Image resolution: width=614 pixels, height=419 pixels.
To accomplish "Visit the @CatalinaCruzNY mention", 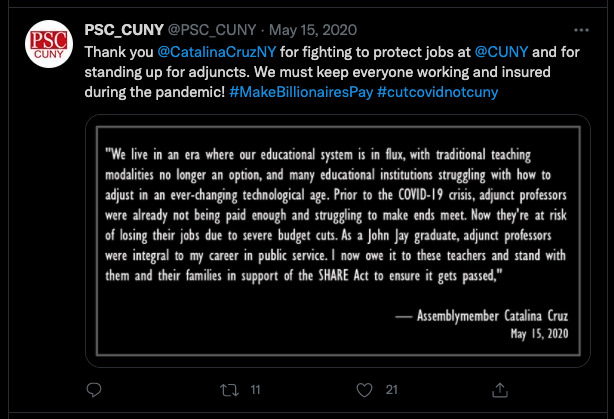I will 210,49.
